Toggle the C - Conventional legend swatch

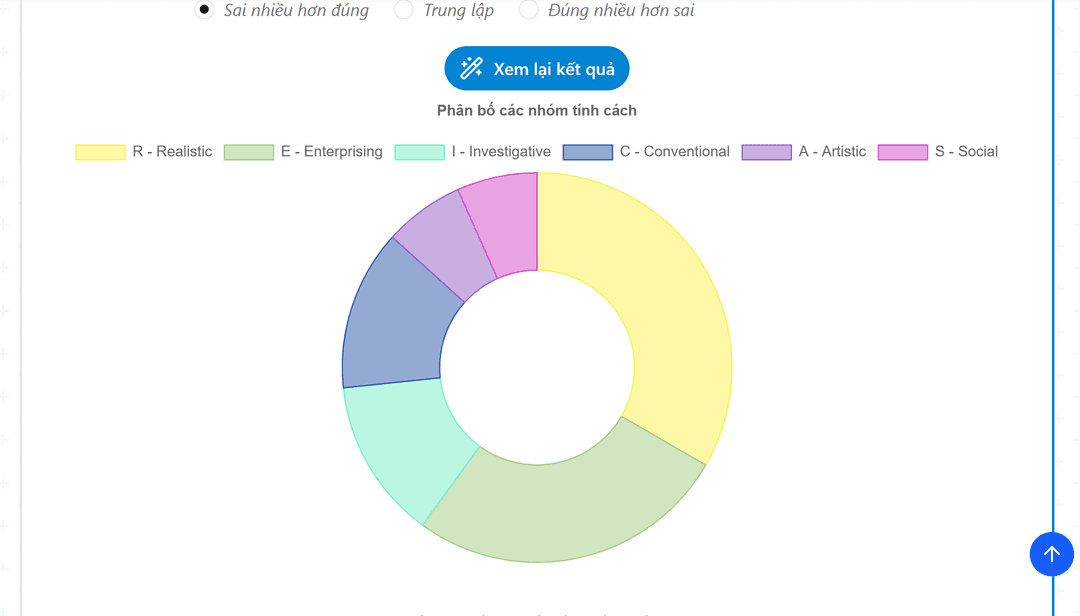pos(587,152)
